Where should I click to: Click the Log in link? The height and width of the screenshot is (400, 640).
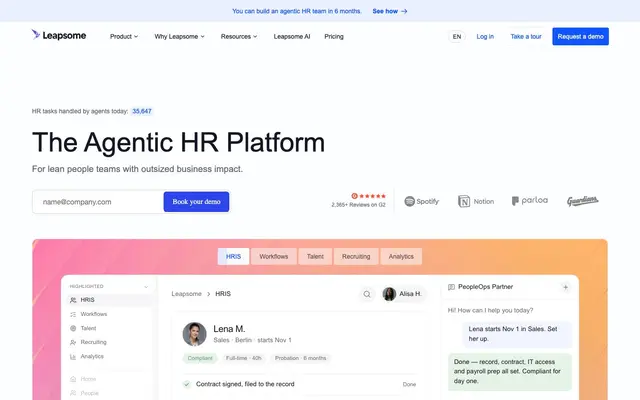click(x=485, y=36)
